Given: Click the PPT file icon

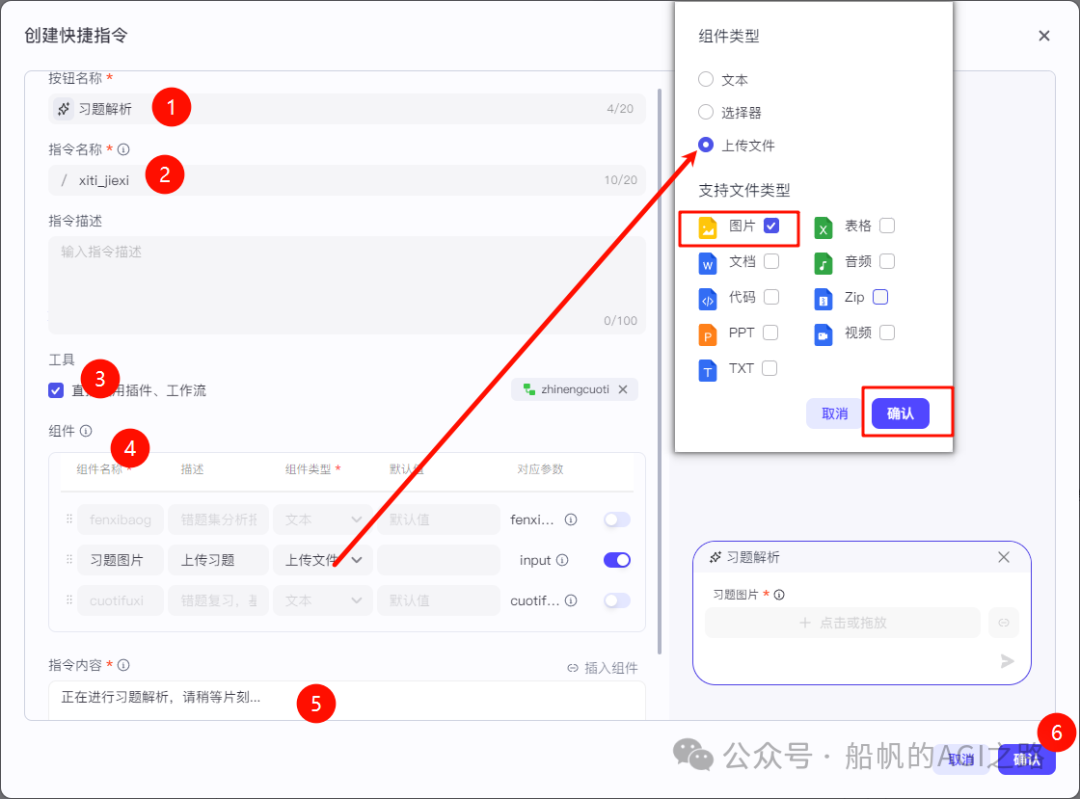Looking at the screenshot, I should (x=707, y=334).
